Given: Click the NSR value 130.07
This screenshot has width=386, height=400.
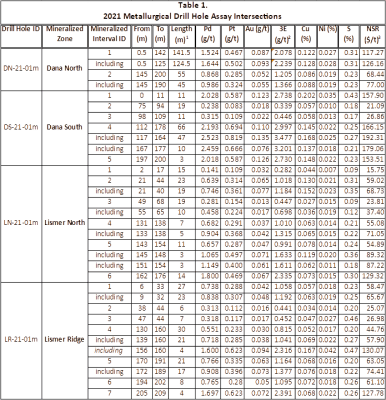Looking at the screenshot, I should (x=373, y=350).
